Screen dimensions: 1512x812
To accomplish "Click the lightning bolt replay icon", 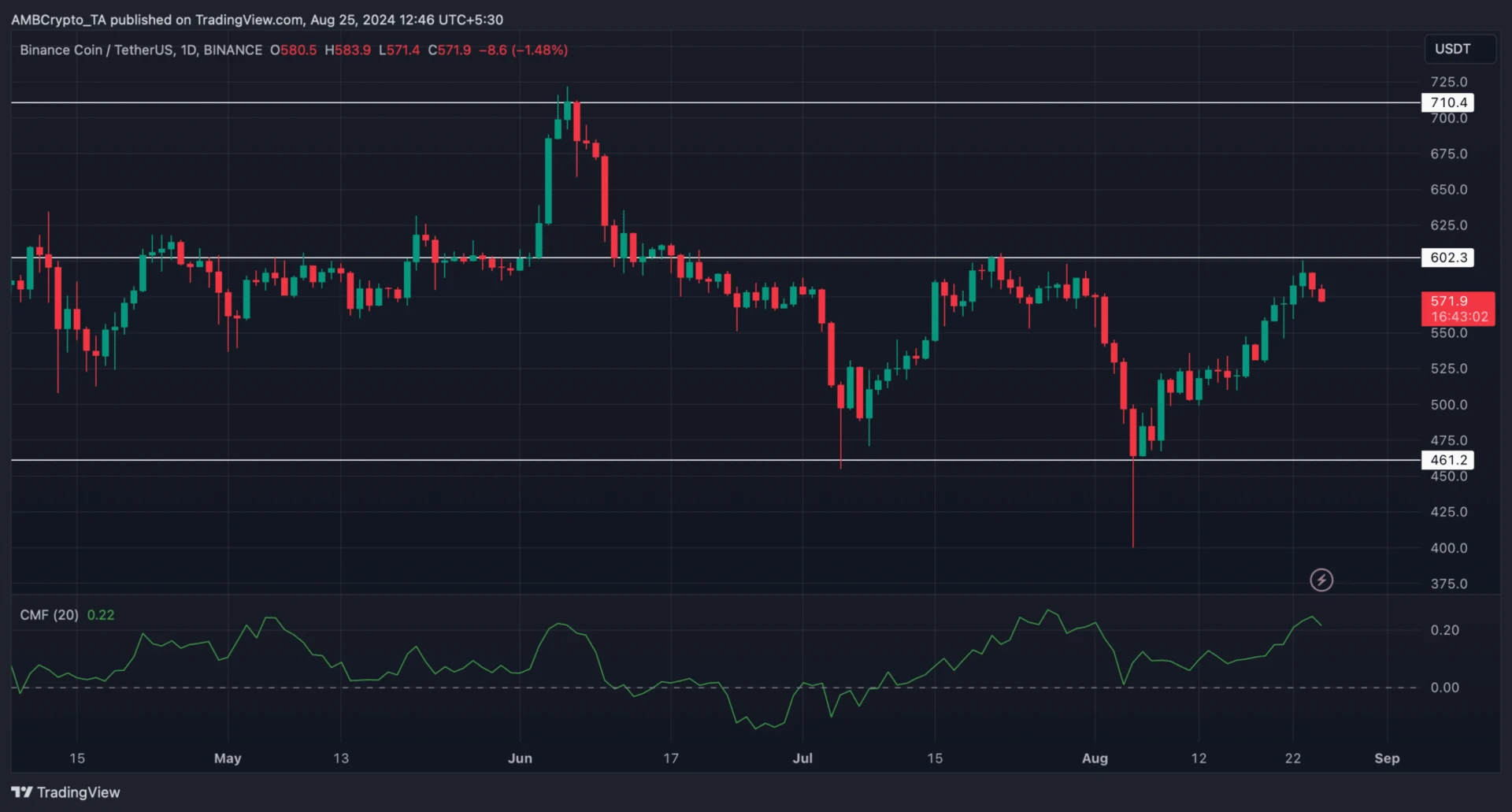I will coord(1321,580).
